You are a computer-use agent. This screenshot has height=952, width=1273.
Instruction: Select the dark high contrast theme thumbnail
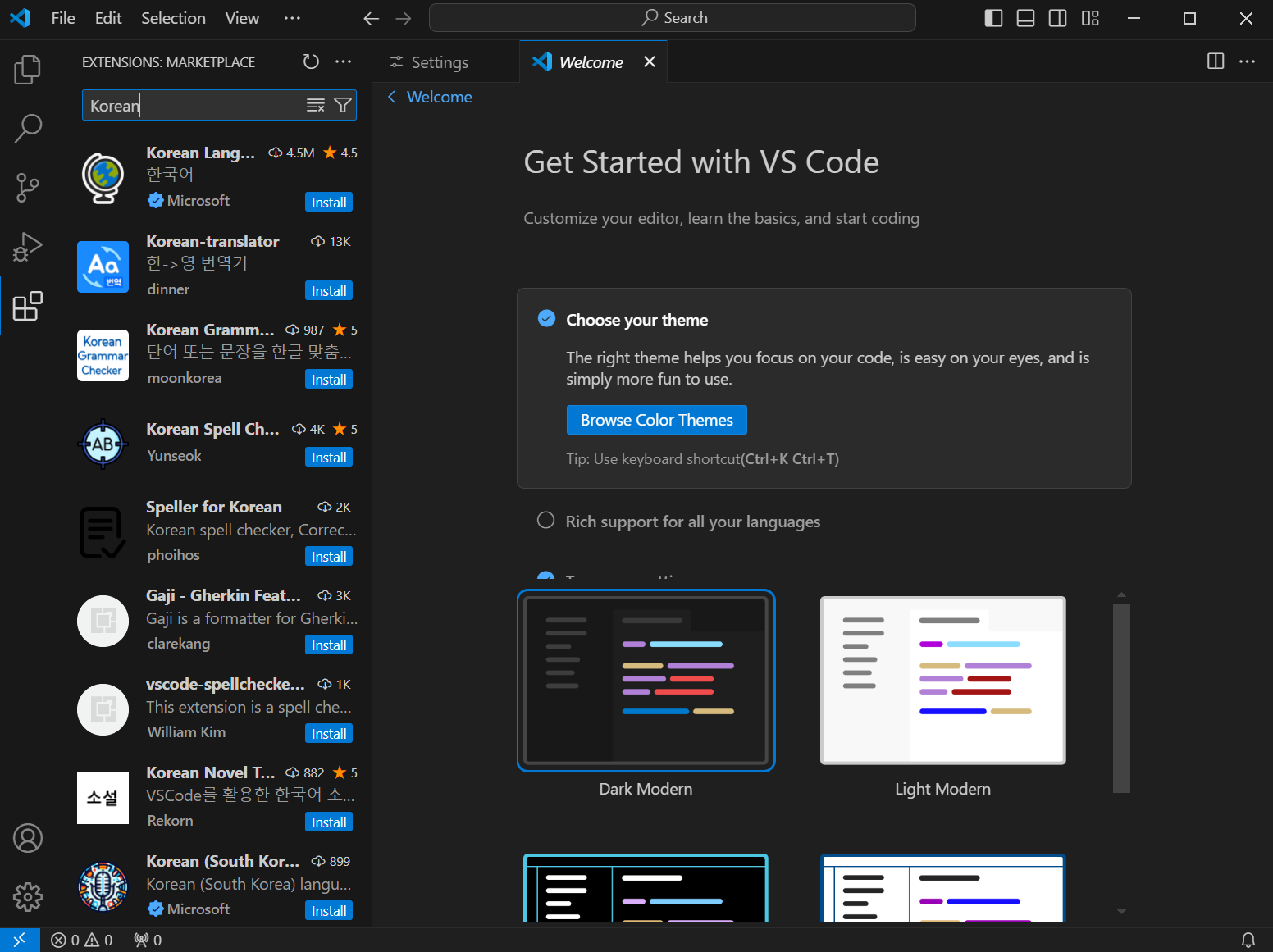tap(646, 888)
